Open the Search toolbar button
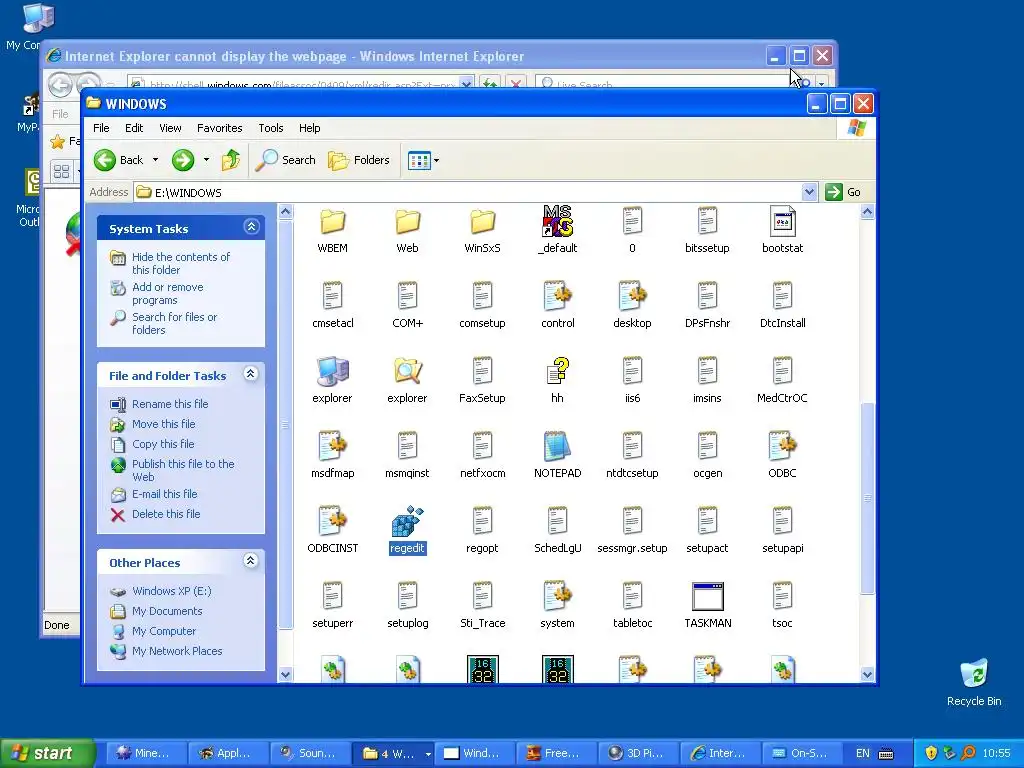 pyautogui.click(x=285, y=160)
